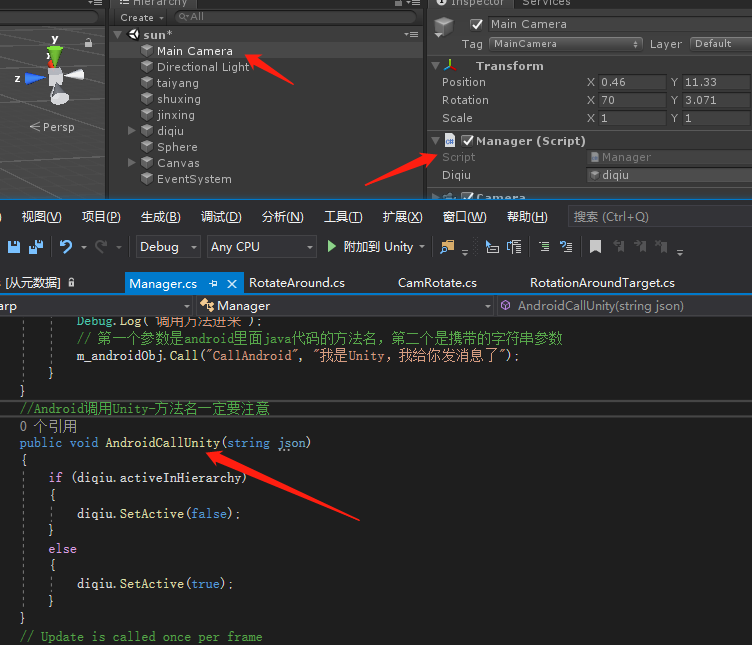This screenshot has height=645, width=752.
Task: Open the Create button in Hierarchy
Action: pos(140,17)
